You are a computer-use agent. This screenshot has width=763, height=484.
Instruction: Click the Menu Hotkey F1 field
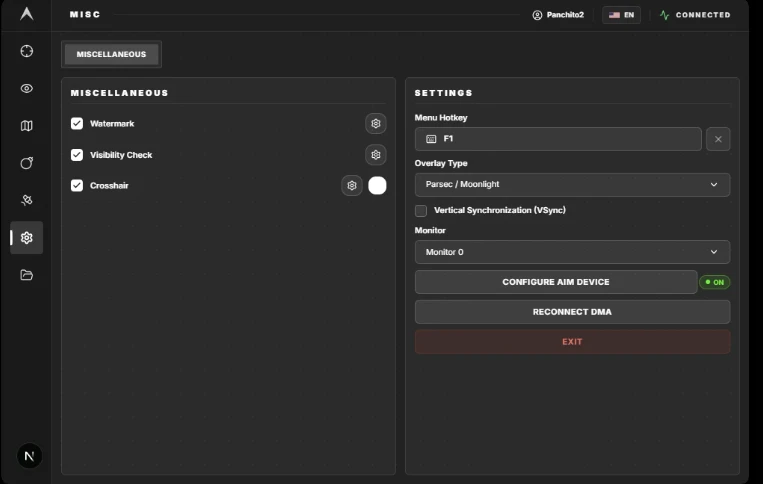558,139
